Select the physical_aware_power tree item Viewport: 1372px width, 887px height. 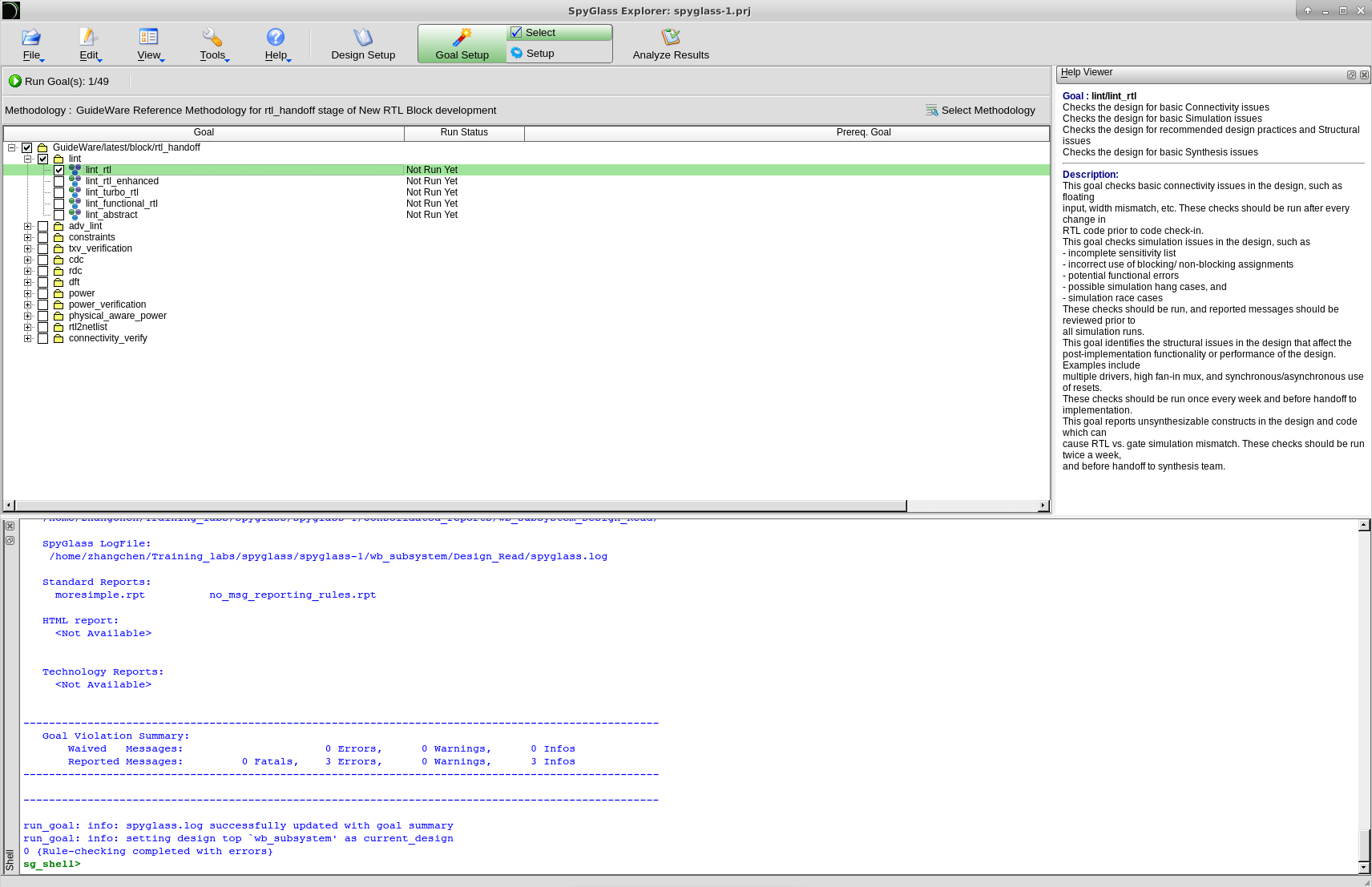coord(118,316)
